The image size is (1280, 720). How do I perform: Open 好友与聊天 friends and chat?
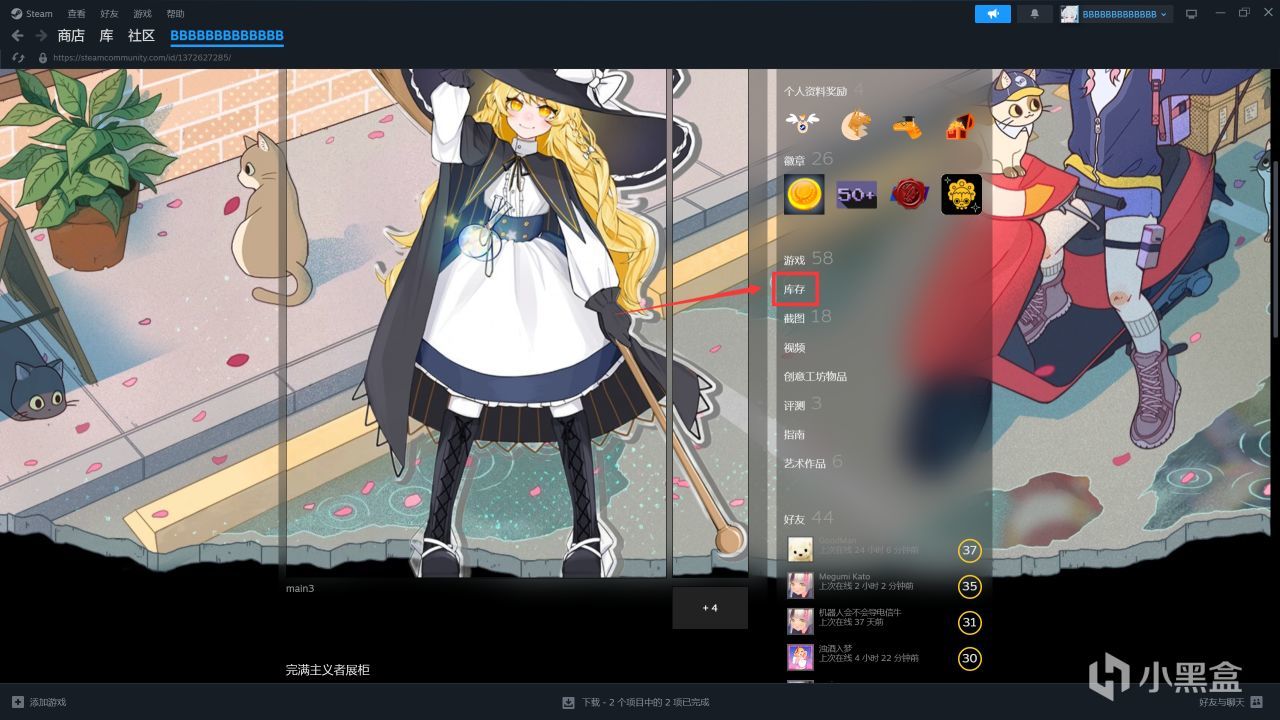(1231, 702)
